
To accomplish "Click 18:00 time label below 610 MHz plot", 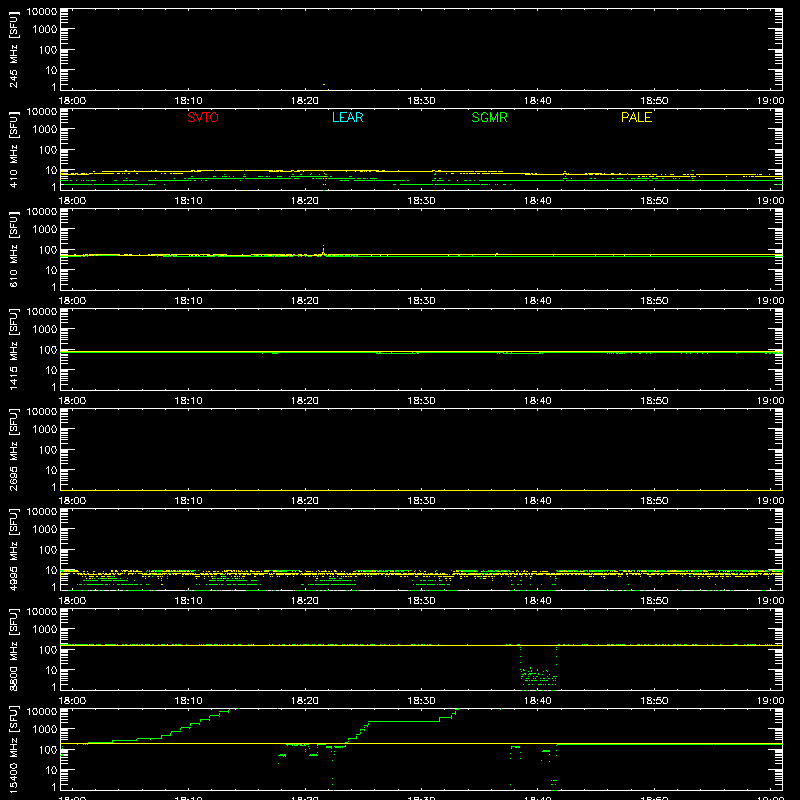I will click(x=72, y=301).
